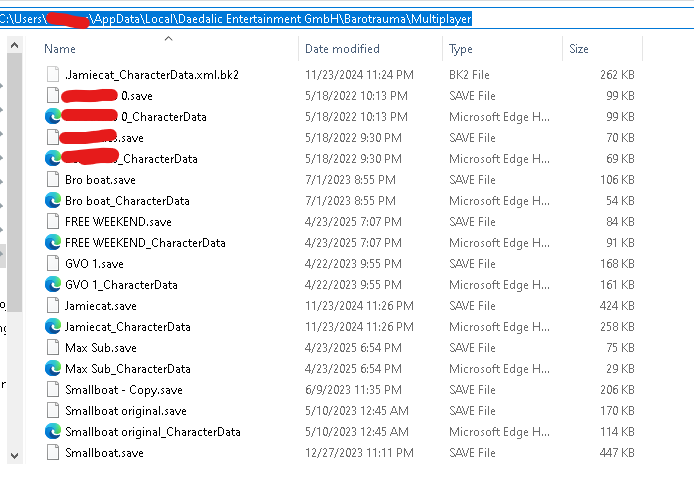Select the Max Sub.save file icon

53,347
